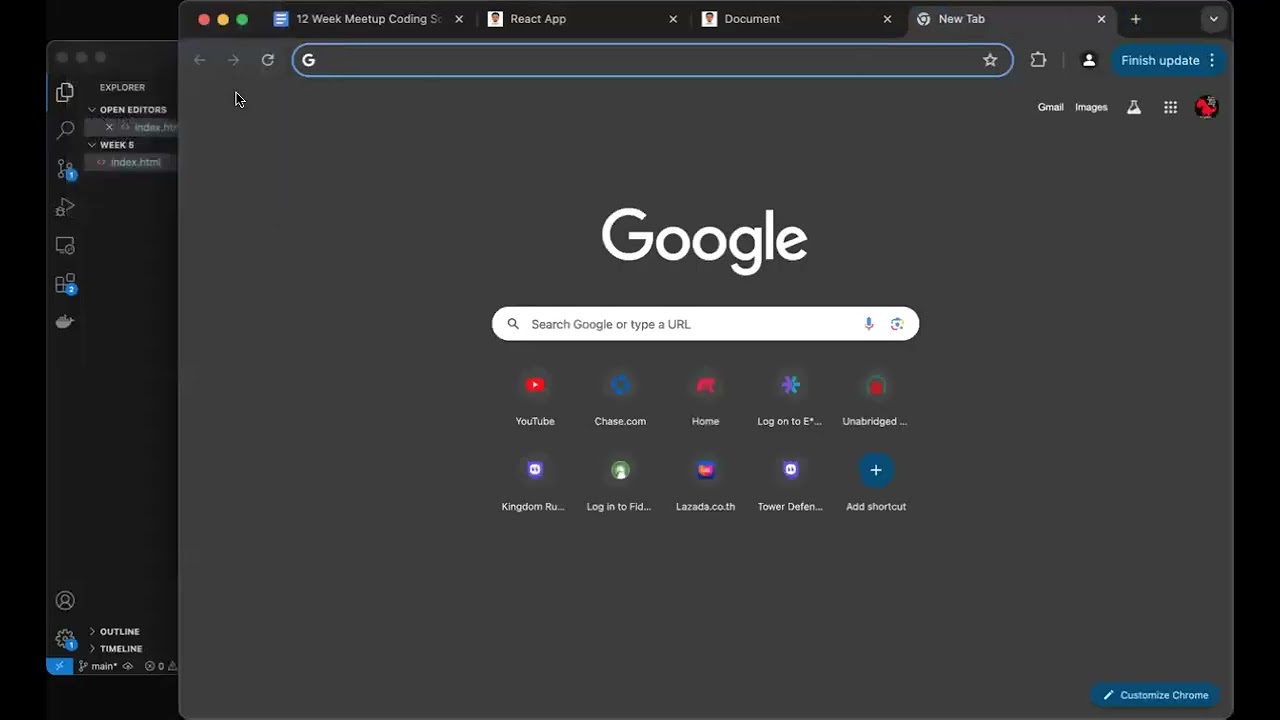
Task: Collapse the OPEN EDITORS section
Action: point(132,110)
